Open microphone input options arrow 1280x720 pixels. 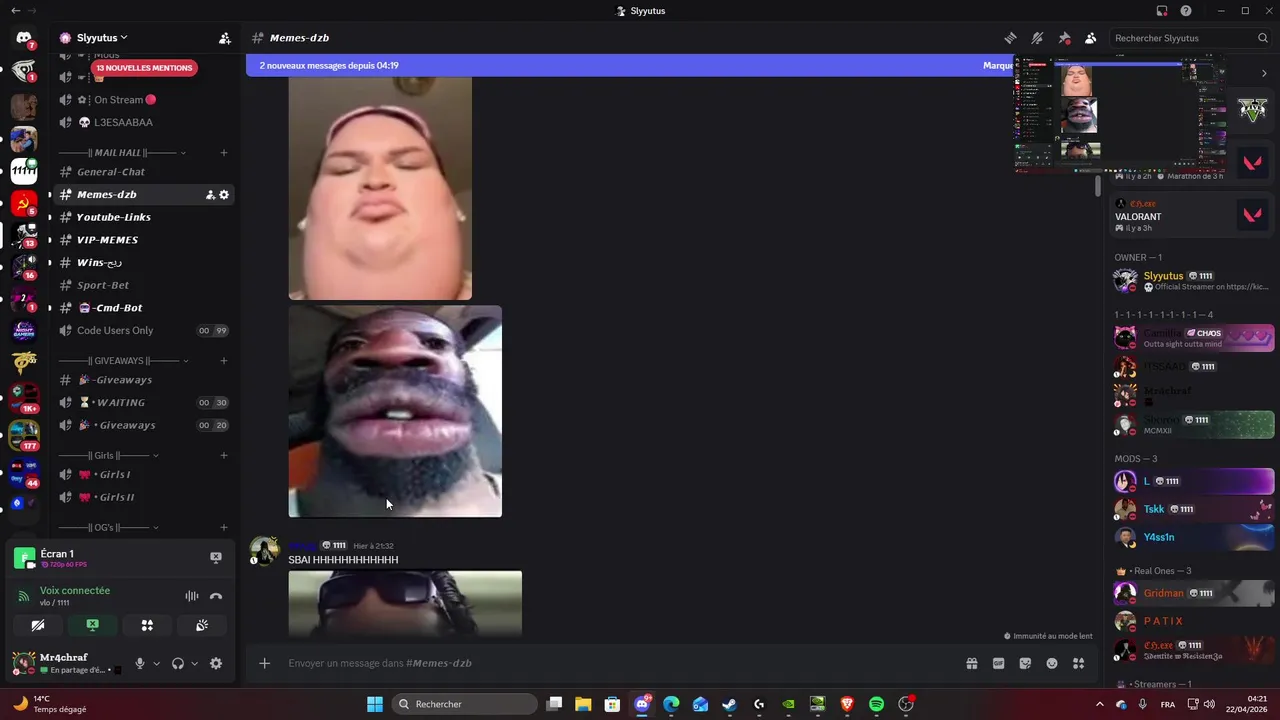pos(156,664)
